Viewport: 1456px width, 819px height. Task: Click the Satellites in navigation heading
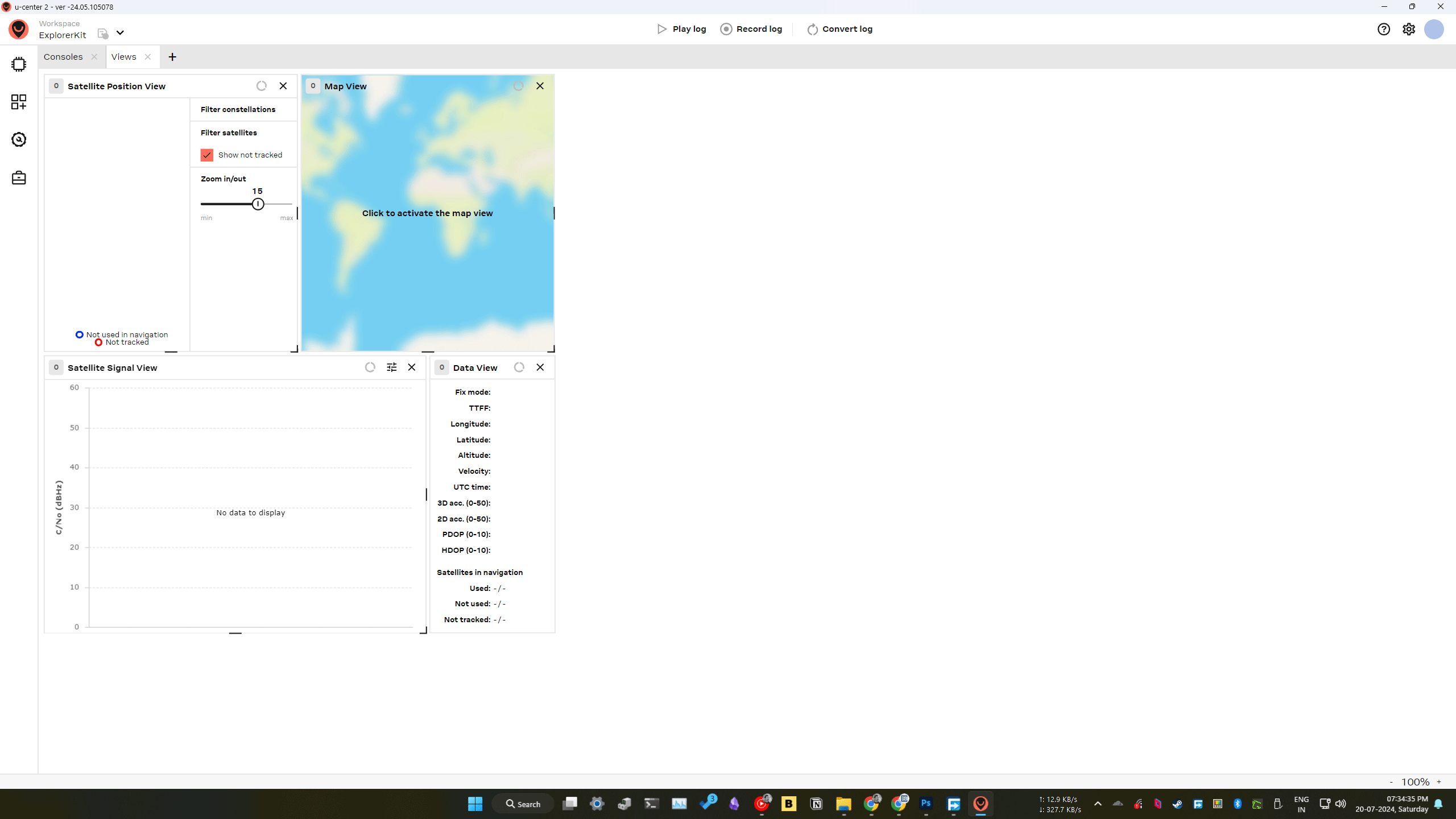coord(479,572)
